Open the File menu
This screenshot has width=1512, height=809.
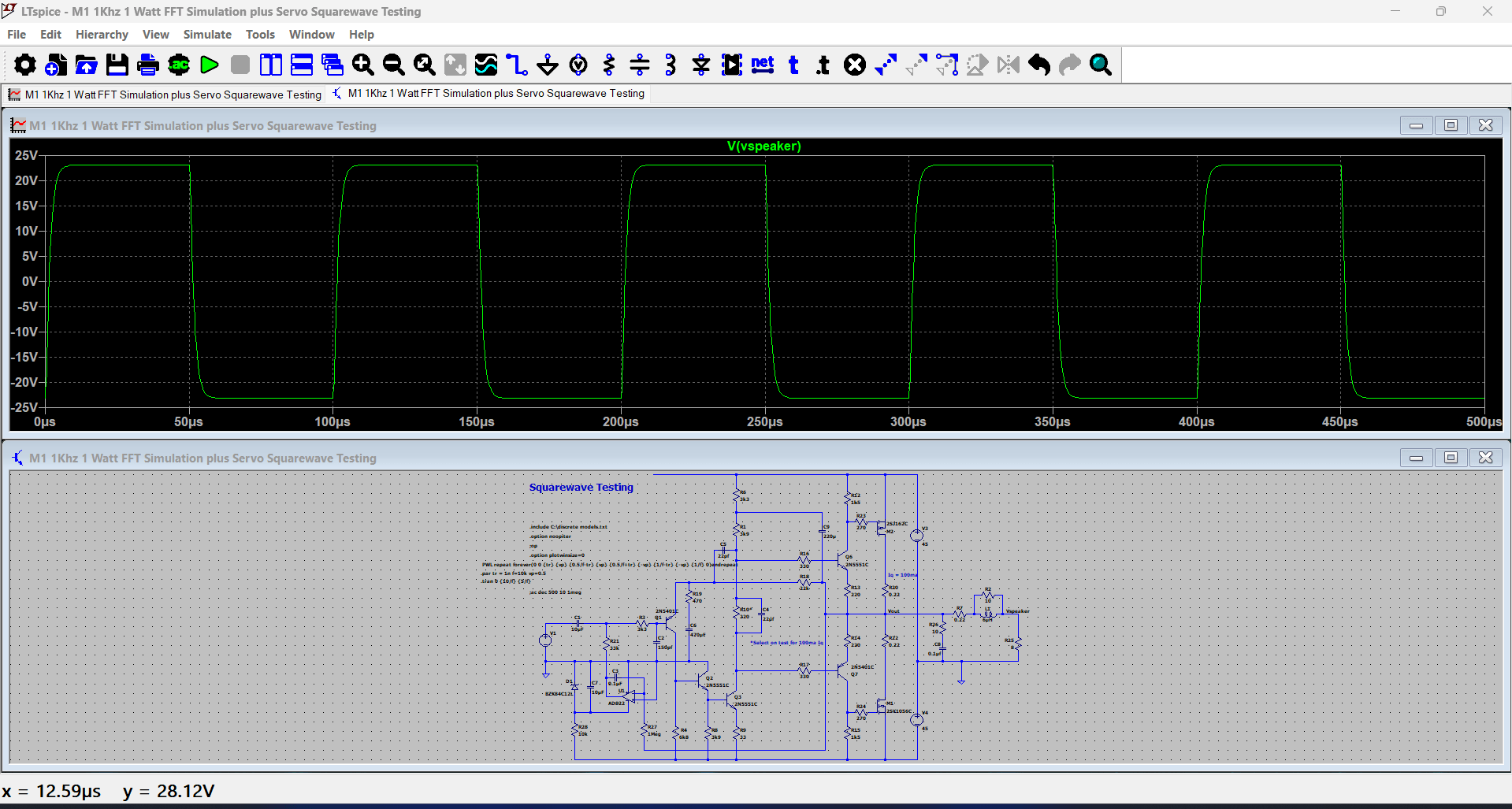(x=17, y=35)
